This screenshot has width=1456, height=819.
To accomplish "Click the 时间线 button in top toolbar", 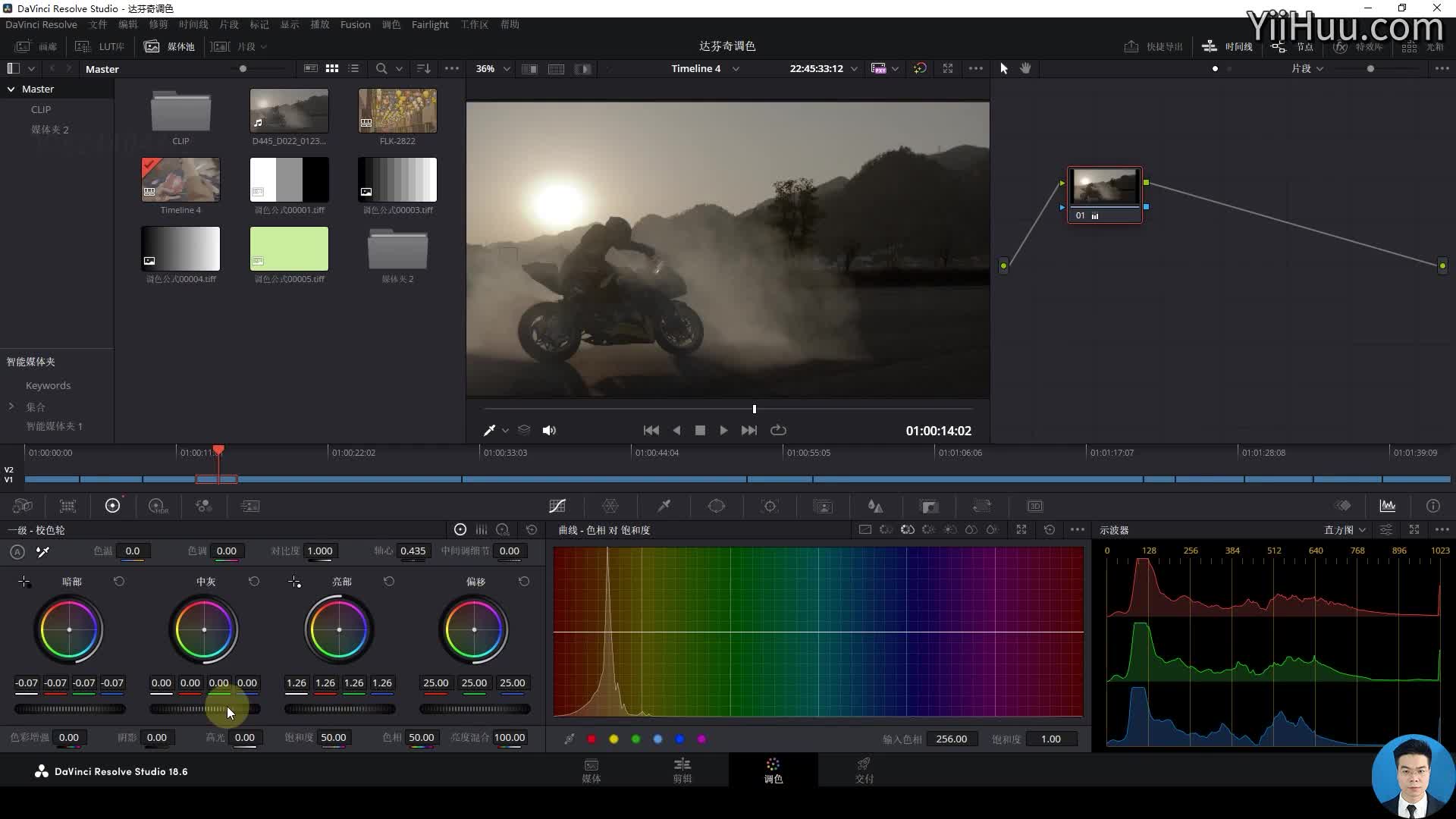I will click(1227, 46).
